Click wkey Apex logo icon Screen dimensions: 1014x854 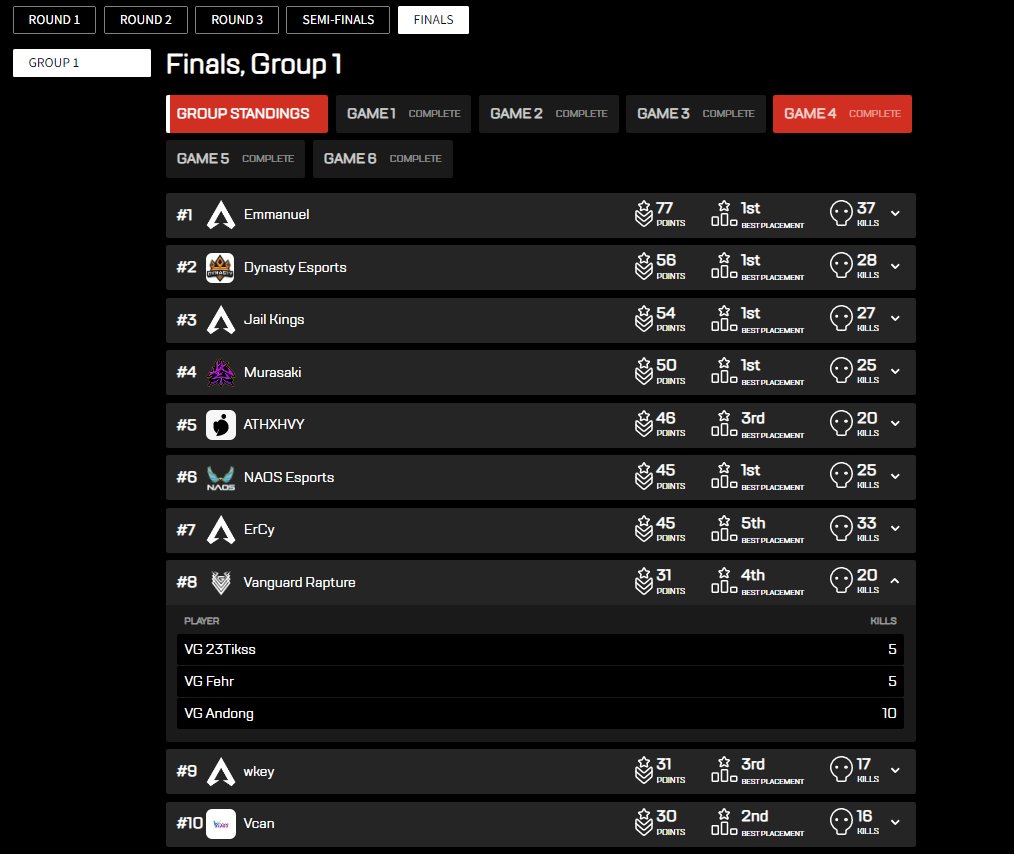[x=221, y=772]
